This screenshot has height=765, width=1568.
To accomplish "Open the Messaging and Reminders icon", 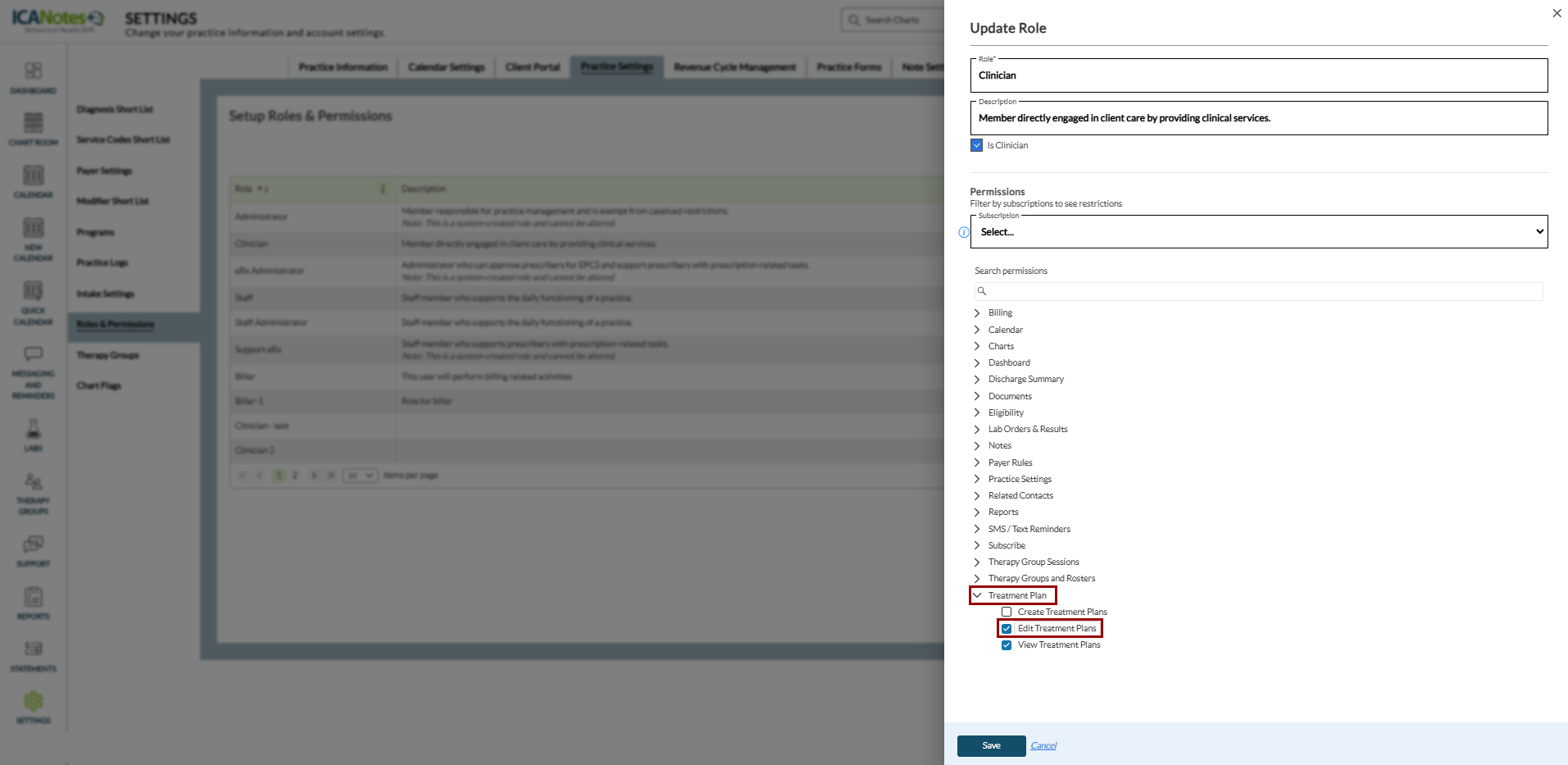I will (33, 355).
